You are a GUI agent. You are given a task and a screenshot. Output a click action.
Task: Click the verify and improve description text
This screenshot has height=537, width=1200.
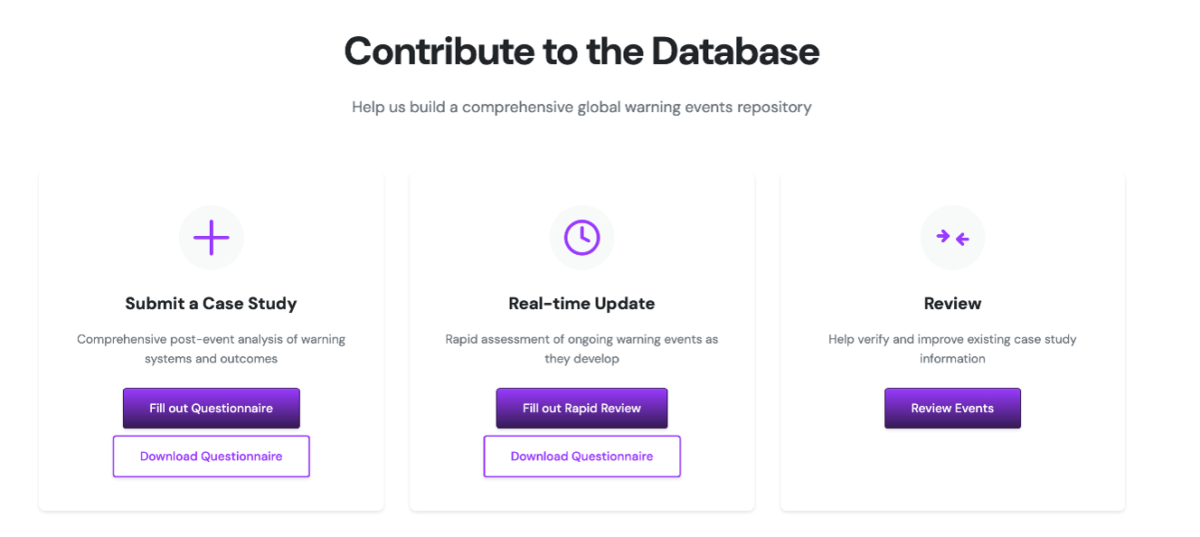[953, 349]
